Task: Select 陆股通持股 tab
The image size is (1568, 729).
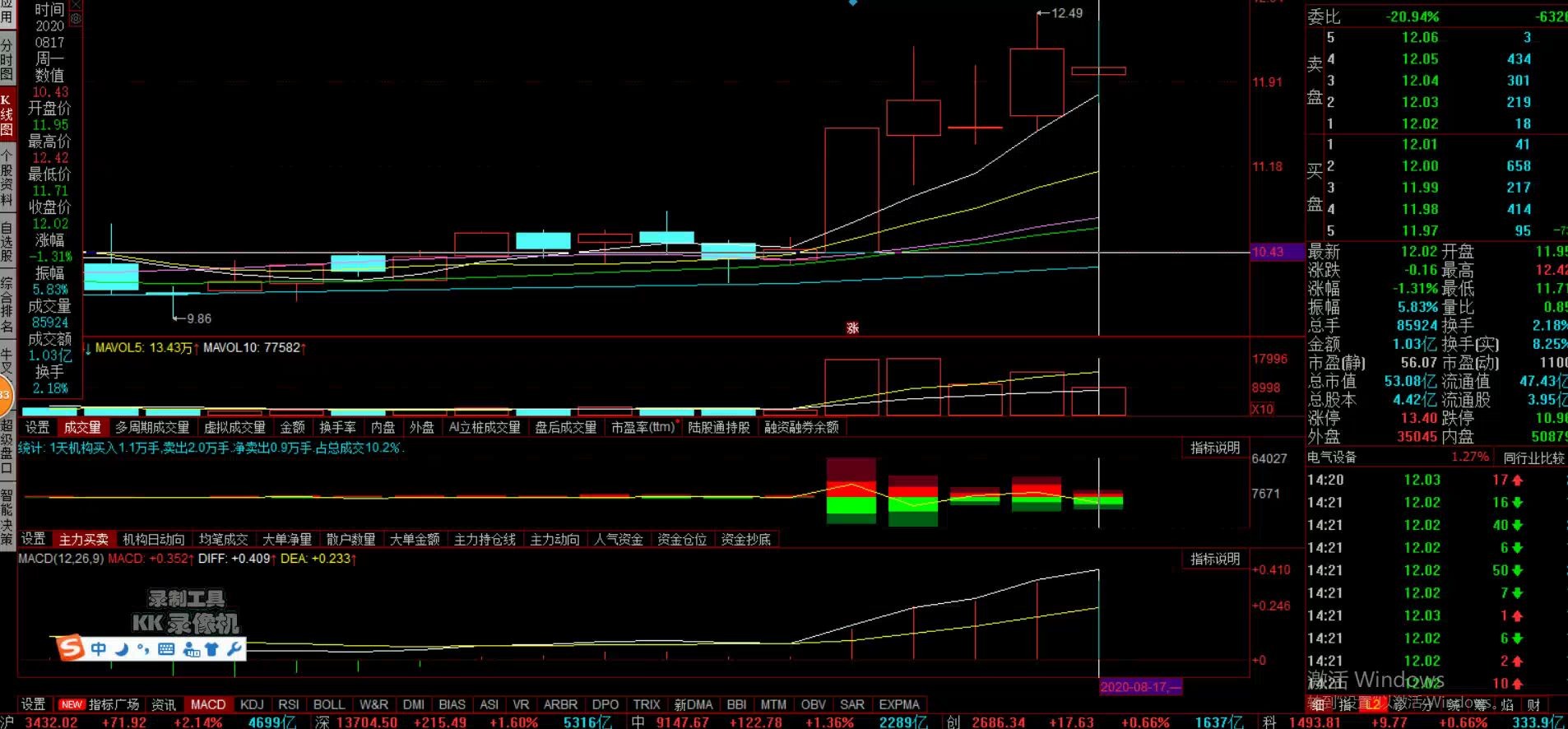Action: (x=719, y=427)
